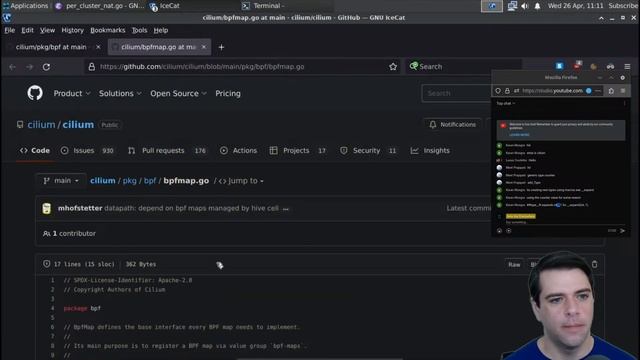640x360 pixels.
Task: Open a new browser tab with plus
Action: point(221,47)
